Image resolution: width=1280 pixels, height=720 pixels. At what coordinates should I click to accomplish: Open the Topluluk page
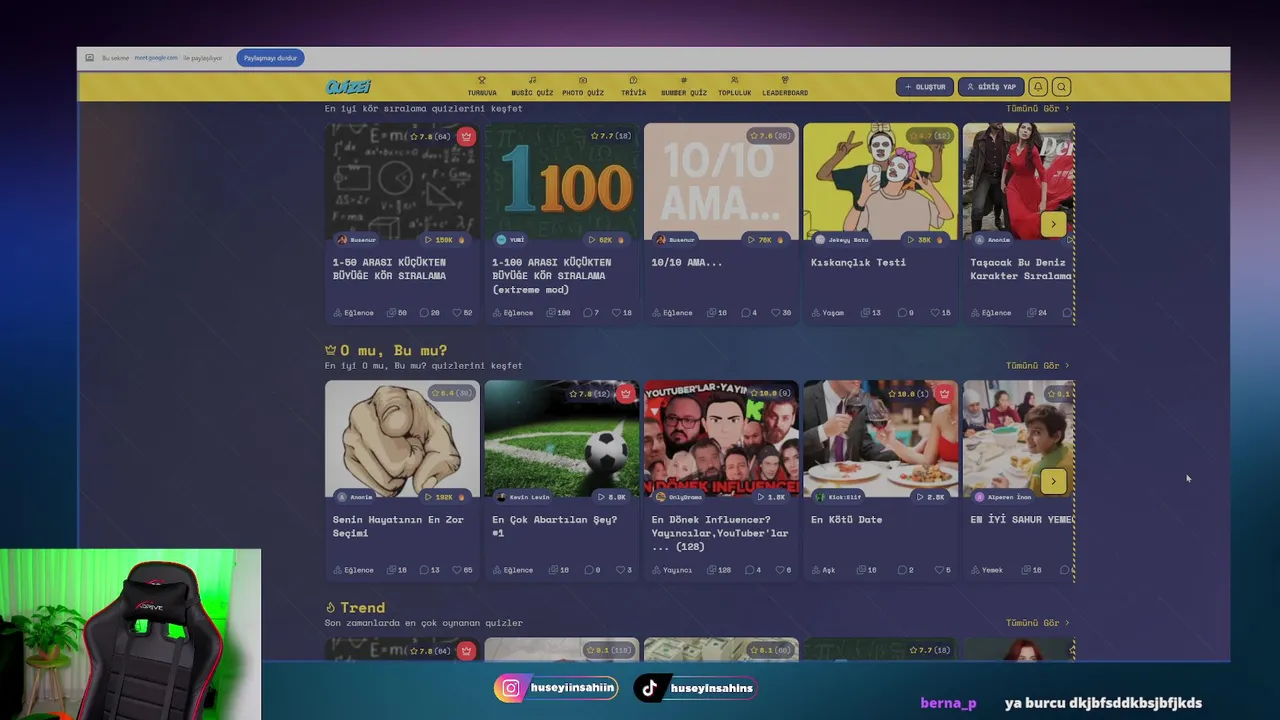(x=734, y=87)
